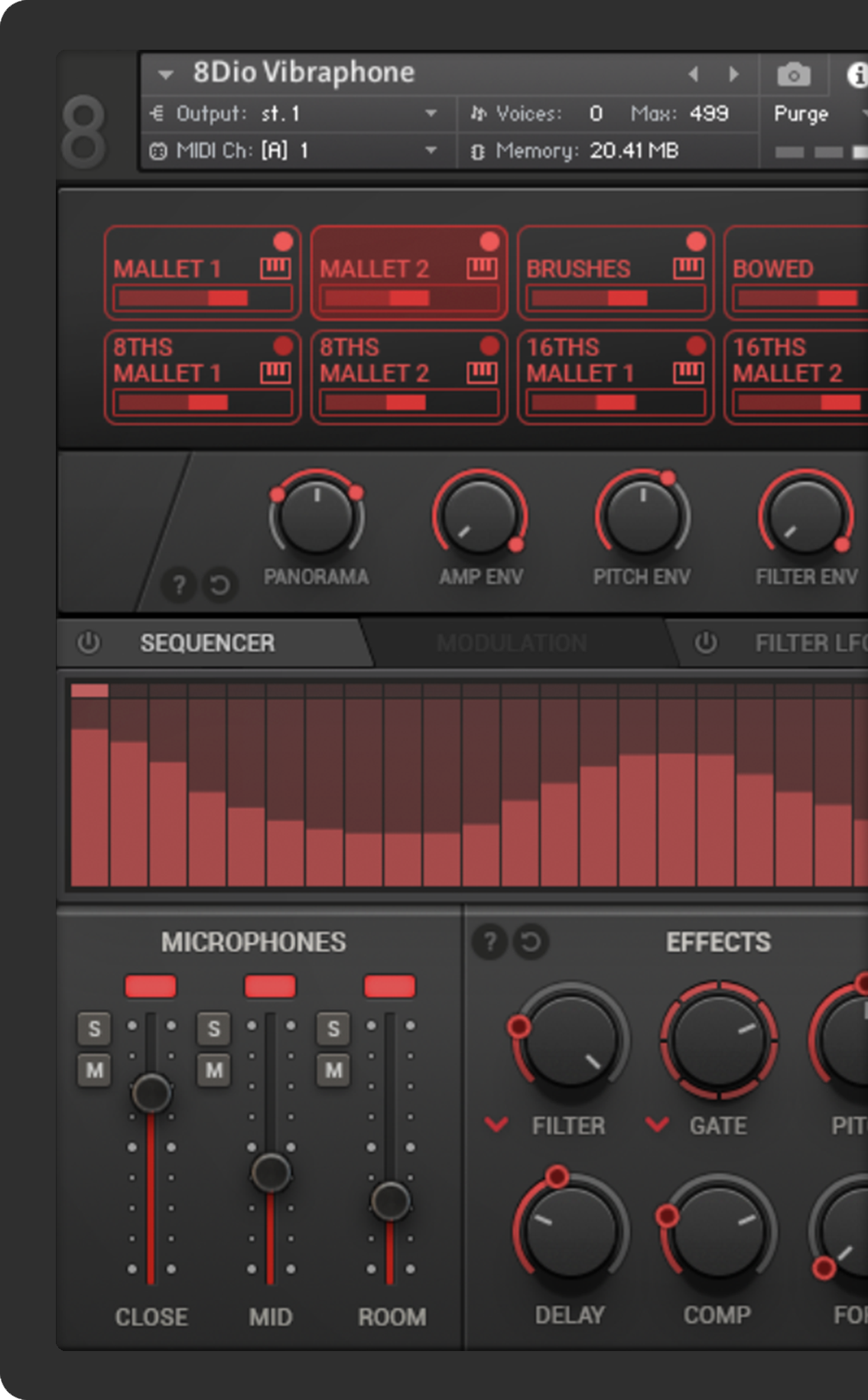Click the reset icon beside the PANORAMA knob
The width and height of the screenshot is (868, 1400).
219,586
